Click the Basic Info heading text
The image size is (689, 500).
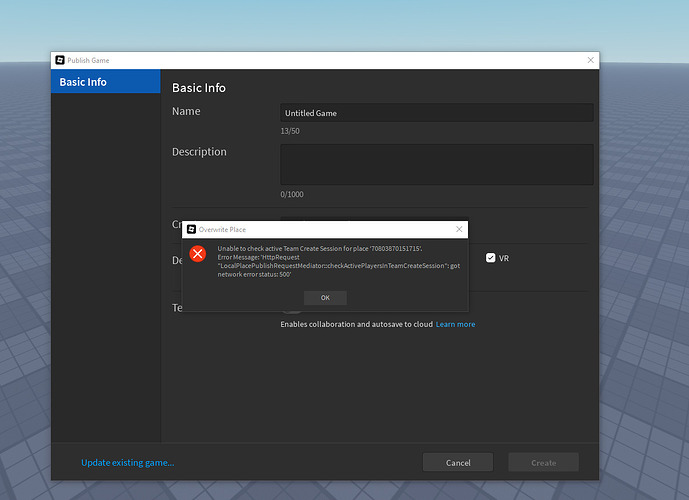point(199,88)
